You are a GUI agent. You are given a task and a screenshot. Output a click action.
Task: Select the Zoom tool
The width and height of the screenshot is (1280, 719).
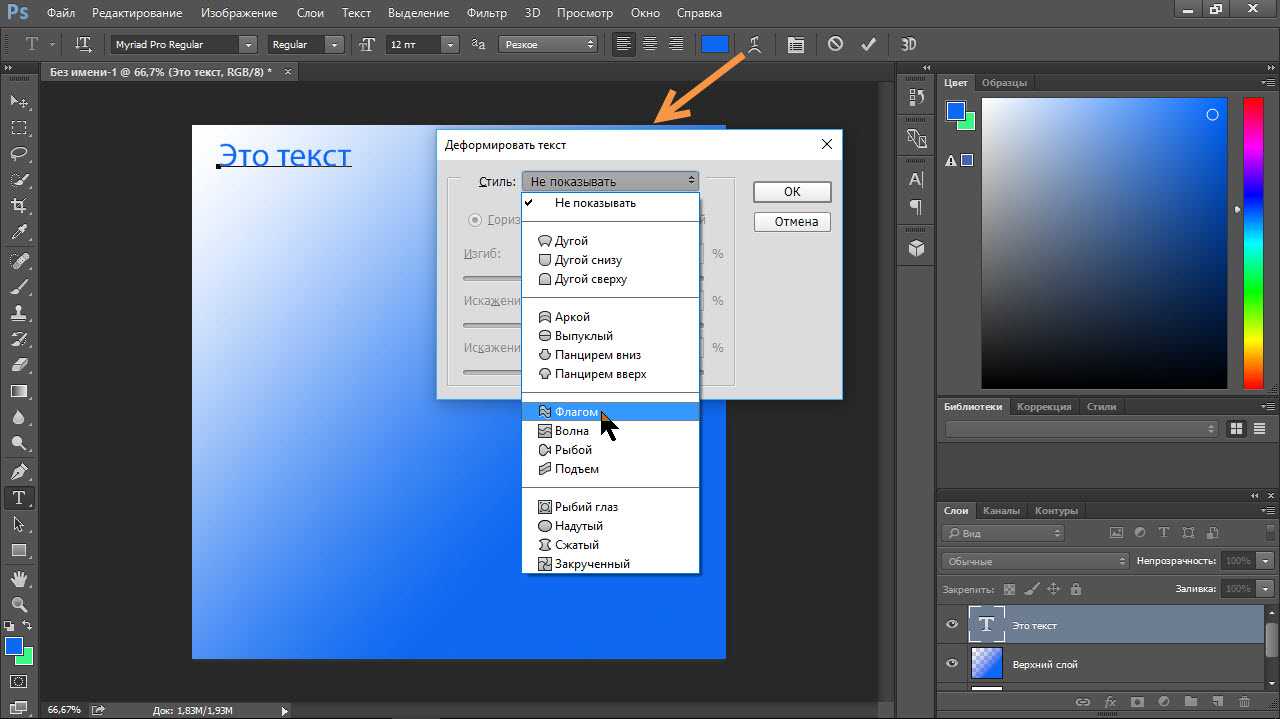pos(18,602)
